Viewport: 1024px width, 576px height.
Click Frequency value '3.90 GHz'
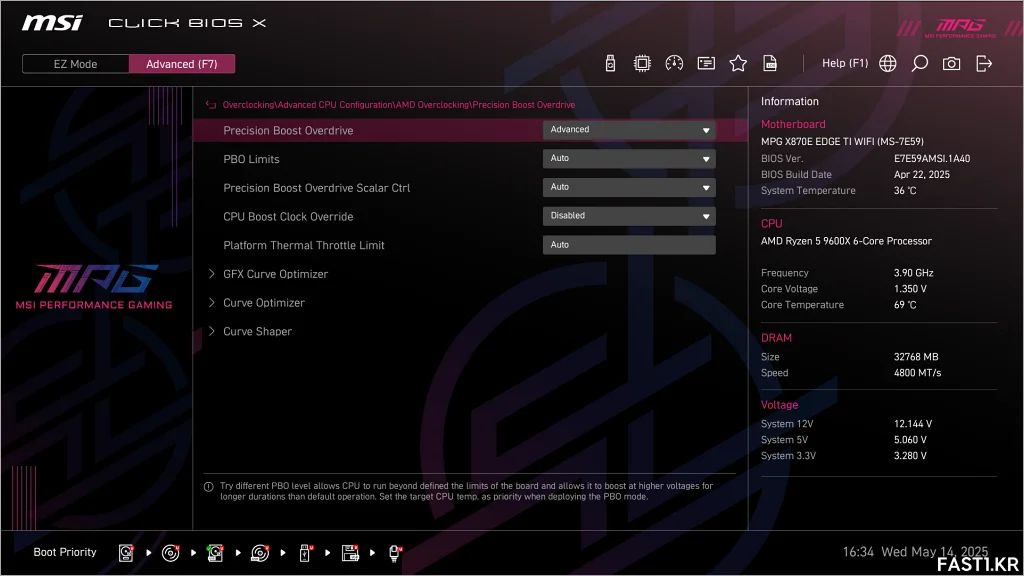click(914, 273)
